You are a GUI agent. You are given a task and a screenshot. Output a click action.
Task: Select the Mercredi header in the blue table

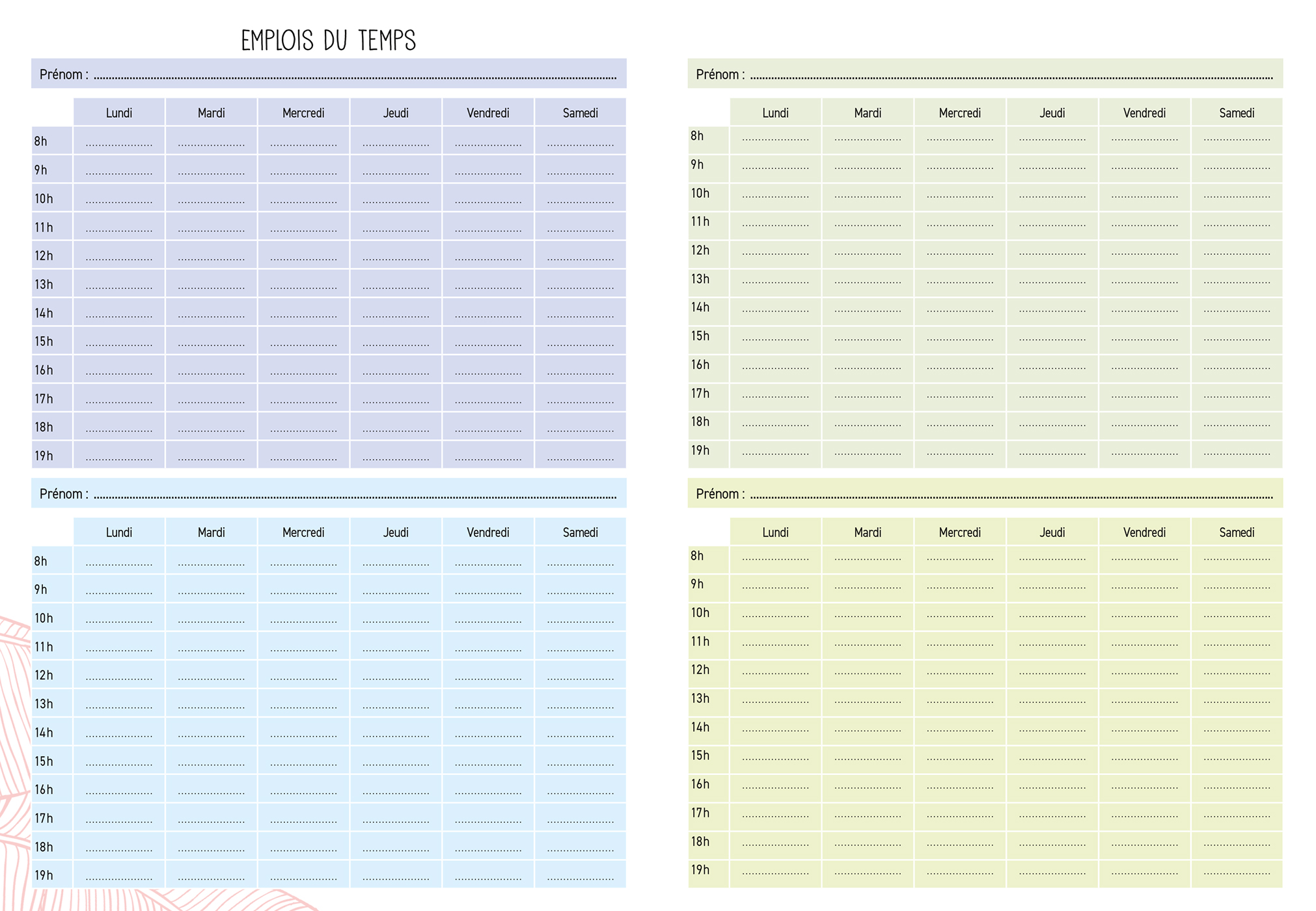[x=303, y=532]
